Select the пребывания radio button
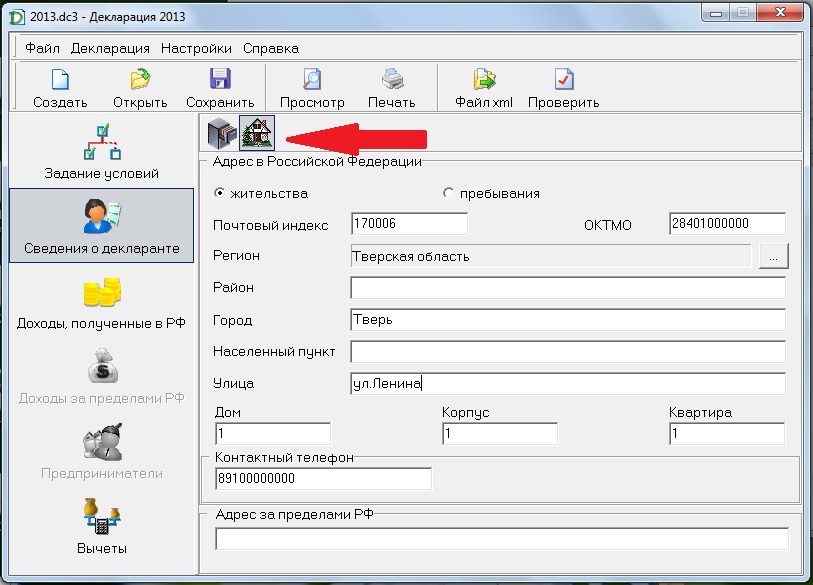Viewport: 813px width, 585px height. pyautogui.click(x=448, y=193)
